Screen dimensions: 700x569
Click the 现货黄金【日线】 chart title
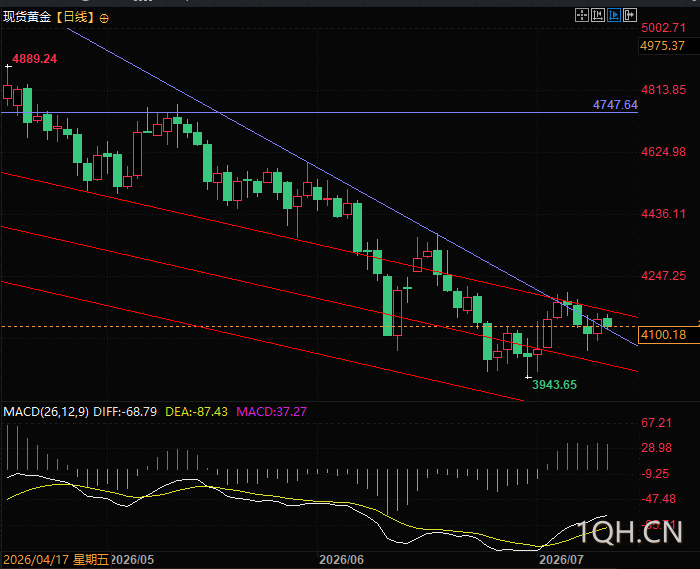point(50,17)
